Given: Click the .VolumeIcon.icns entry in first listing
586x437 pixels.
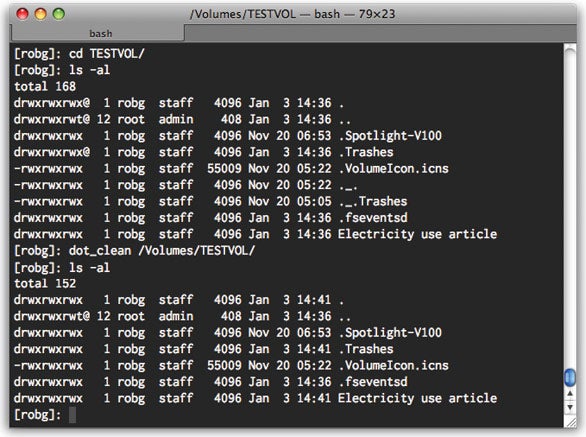Looking at the screenshot, I should [394, 169].
